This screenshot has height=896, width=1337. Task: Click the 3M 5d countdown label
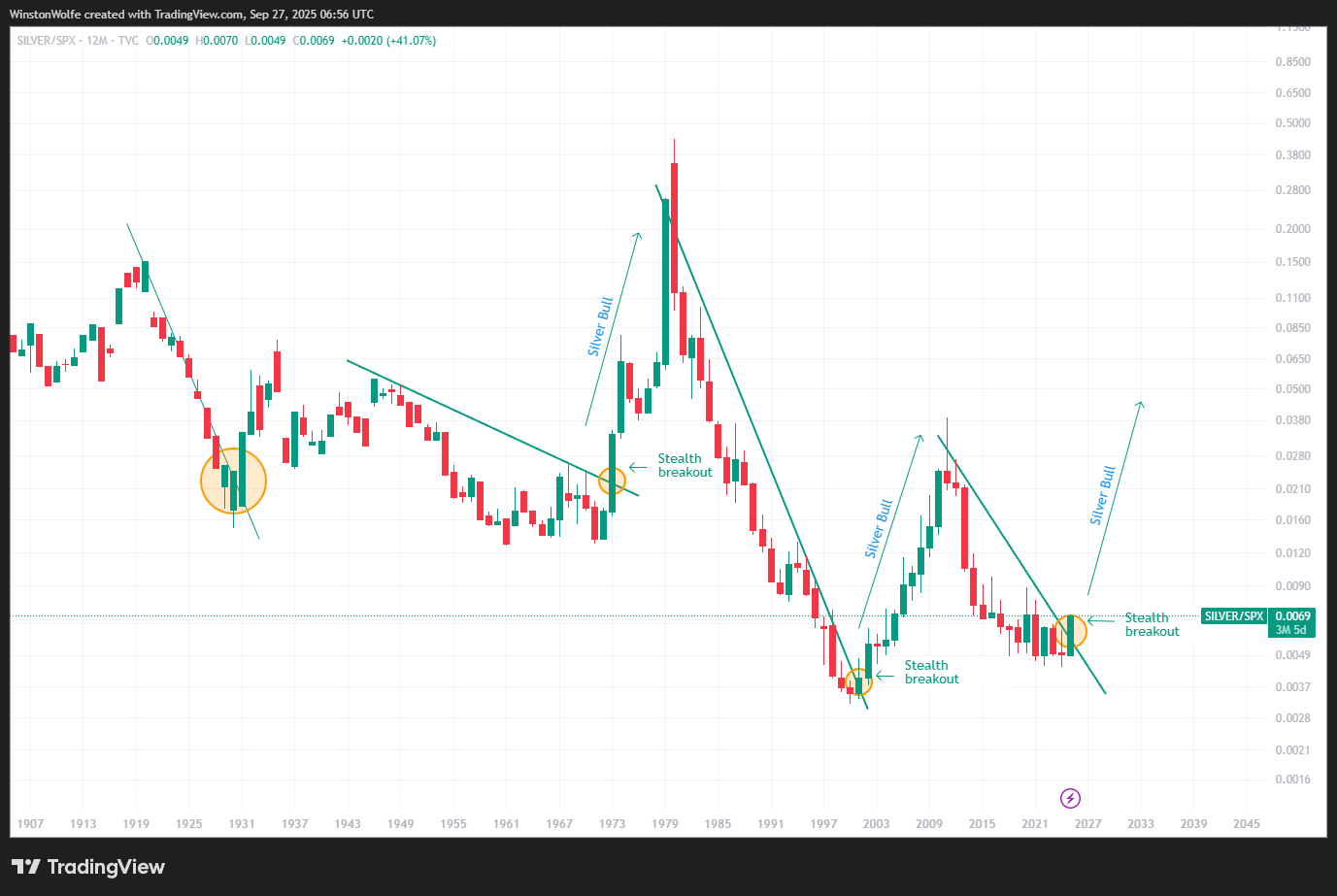click(x=1291, y=630)
